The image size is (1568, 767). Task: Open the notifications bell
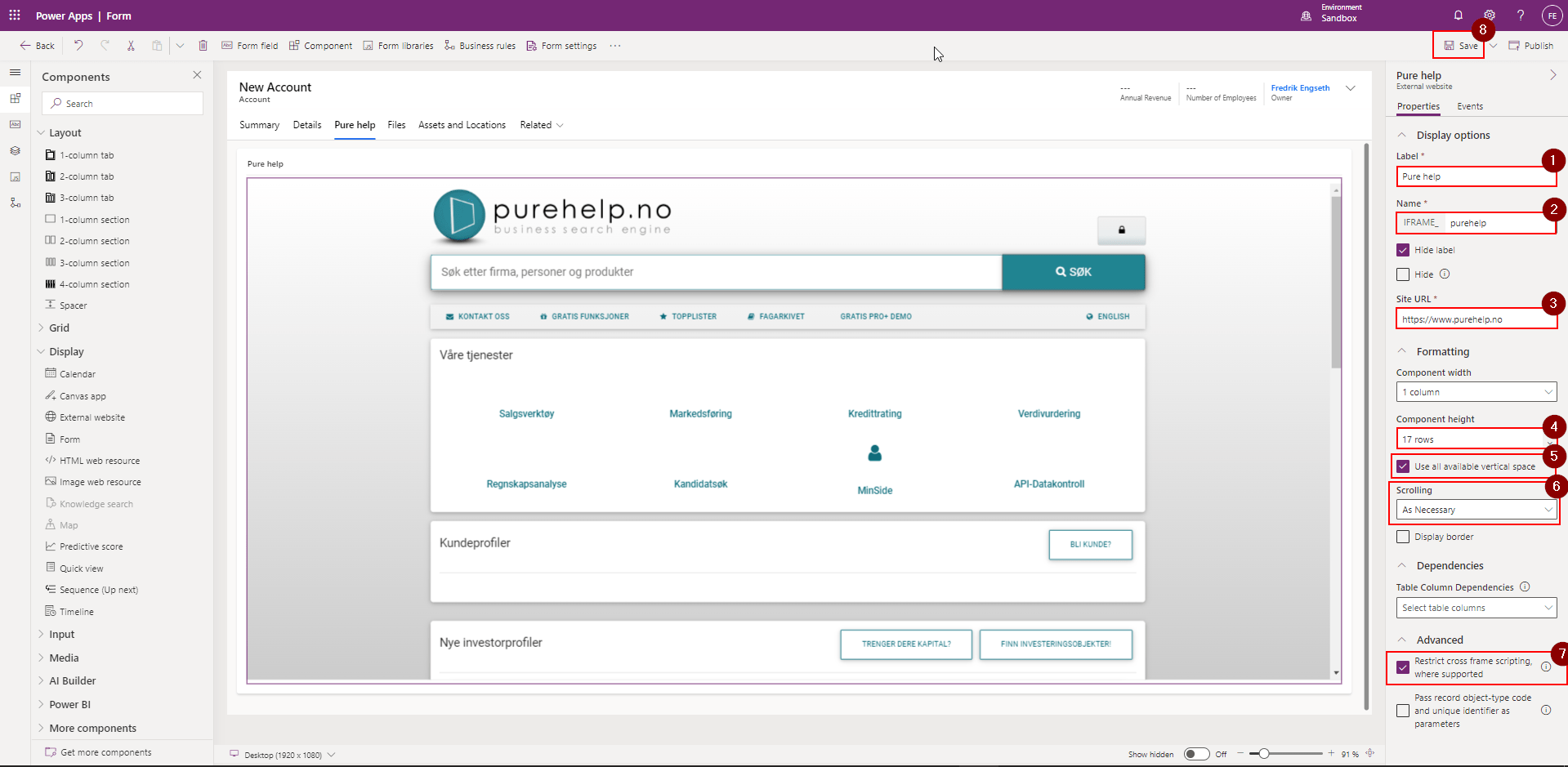click(x=1458, y=15)
